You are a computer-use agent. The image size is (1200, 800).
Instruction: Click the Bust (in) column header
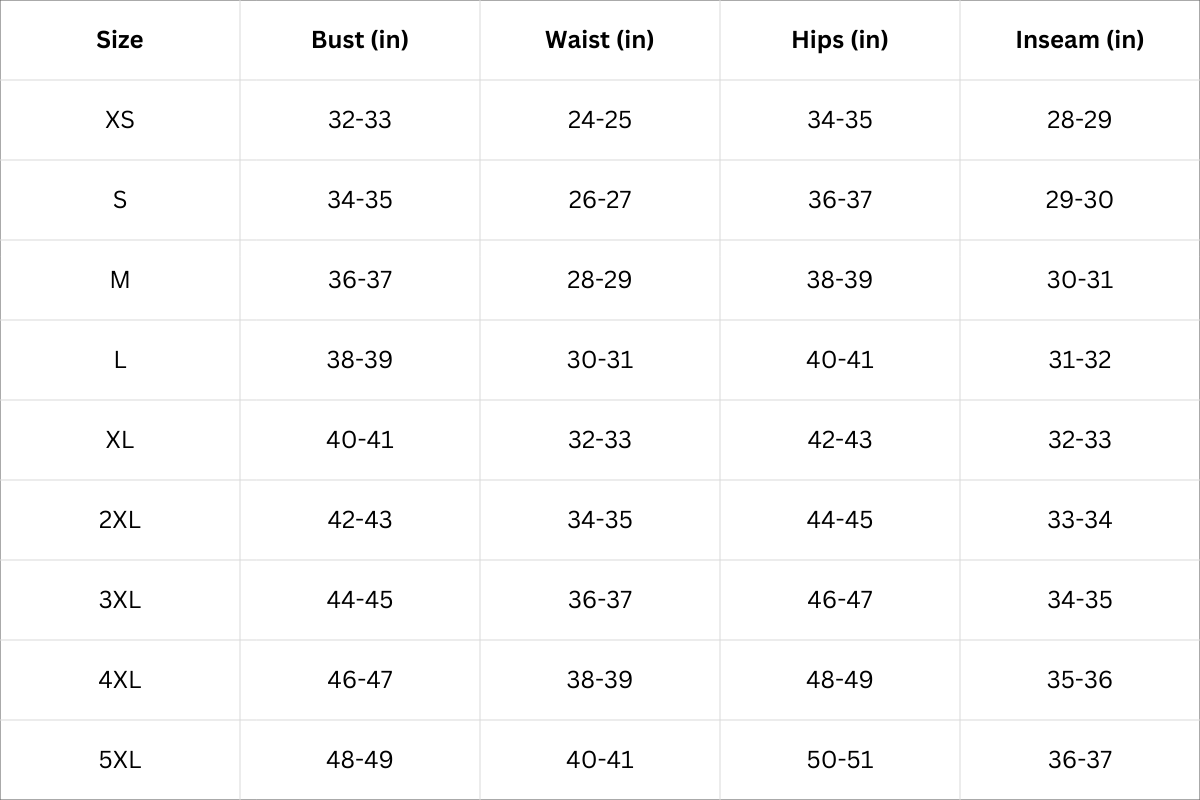pyautogui.click(x=360, y=40)
